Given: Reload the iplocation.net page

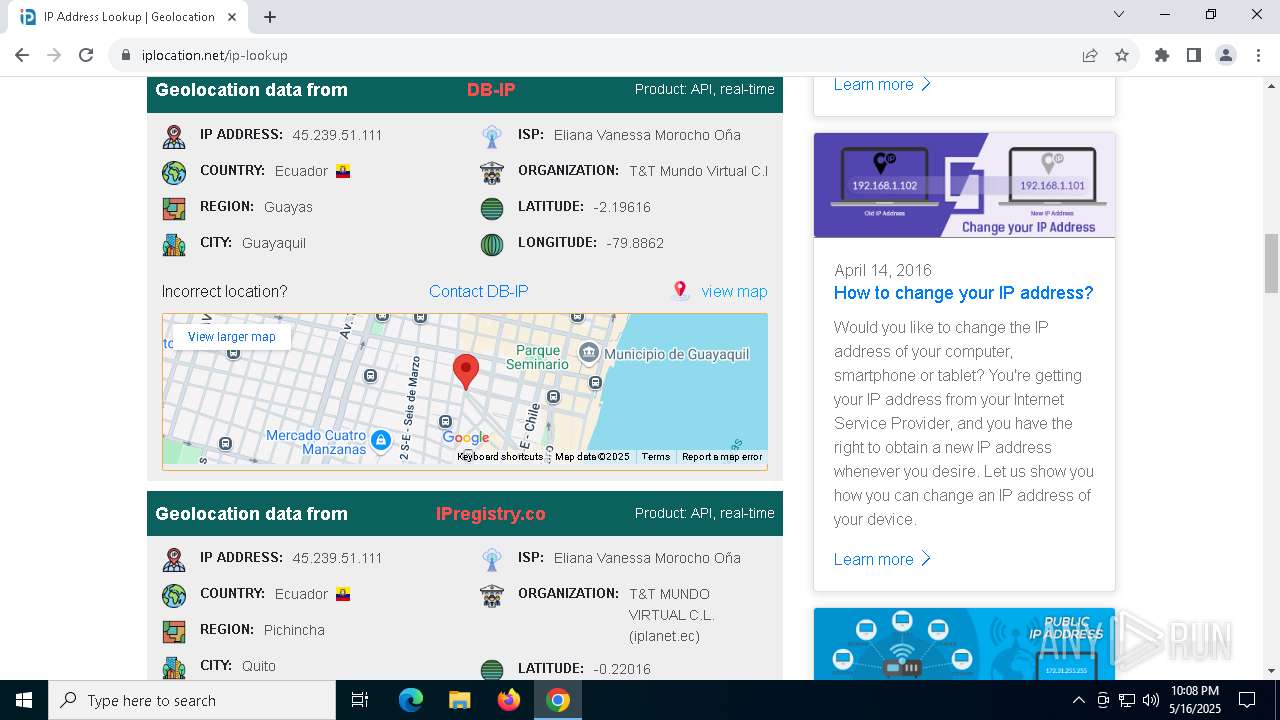Looking at the screenshot, I should click(x=86, y=55).
